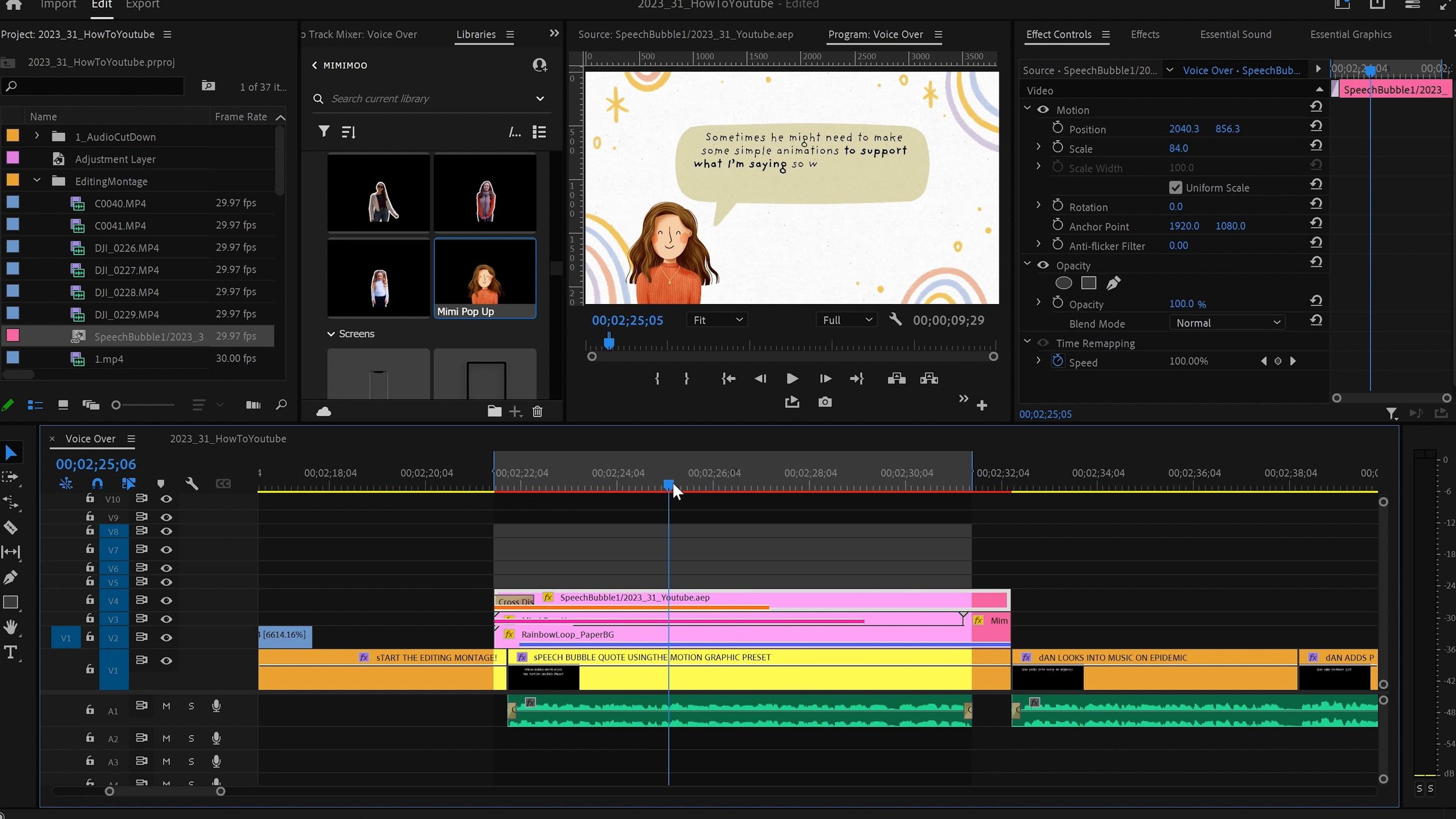Click the Export Frame camera icon
Image resolution: width=1456 pixels, height=819 pixels.
825,402
